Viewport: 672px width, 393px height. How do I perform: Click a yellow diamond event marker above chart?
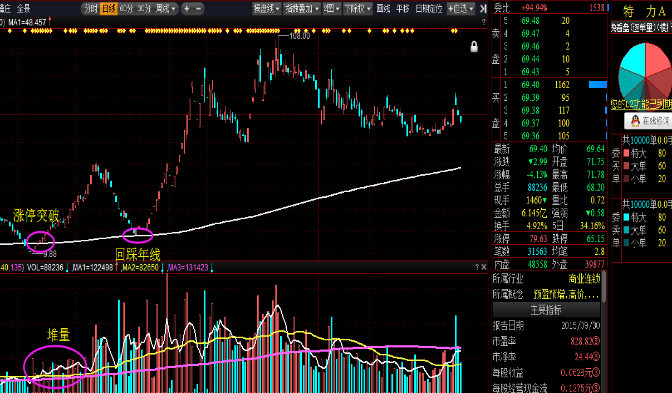(369, 31)
